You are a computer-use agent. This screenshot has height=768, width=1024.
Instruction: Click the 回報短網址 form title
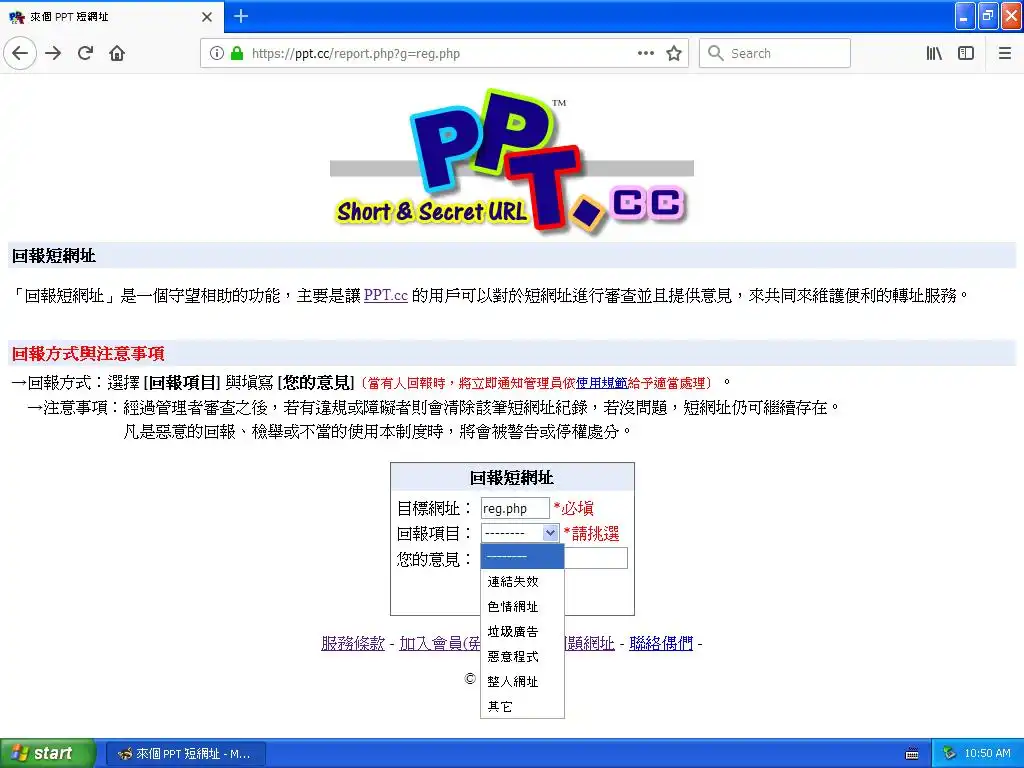click(512, 477)
